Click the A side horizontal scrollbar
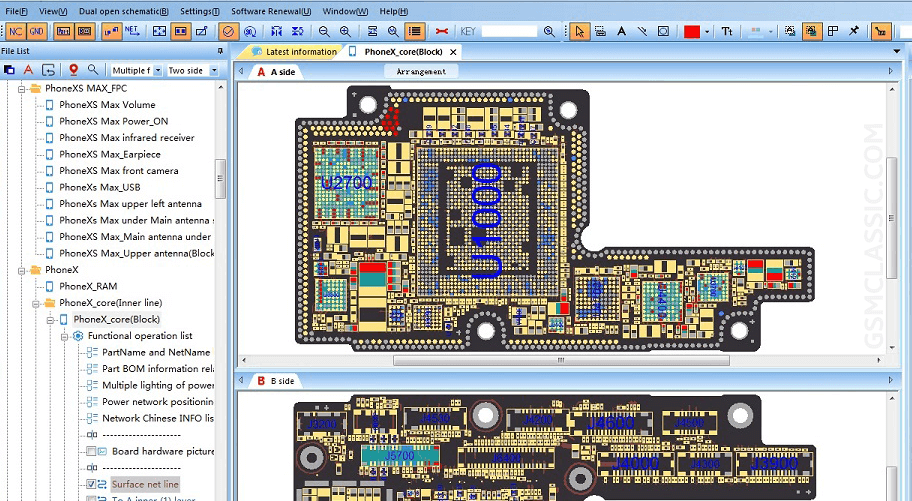912x501 pixels. (561, 360)
